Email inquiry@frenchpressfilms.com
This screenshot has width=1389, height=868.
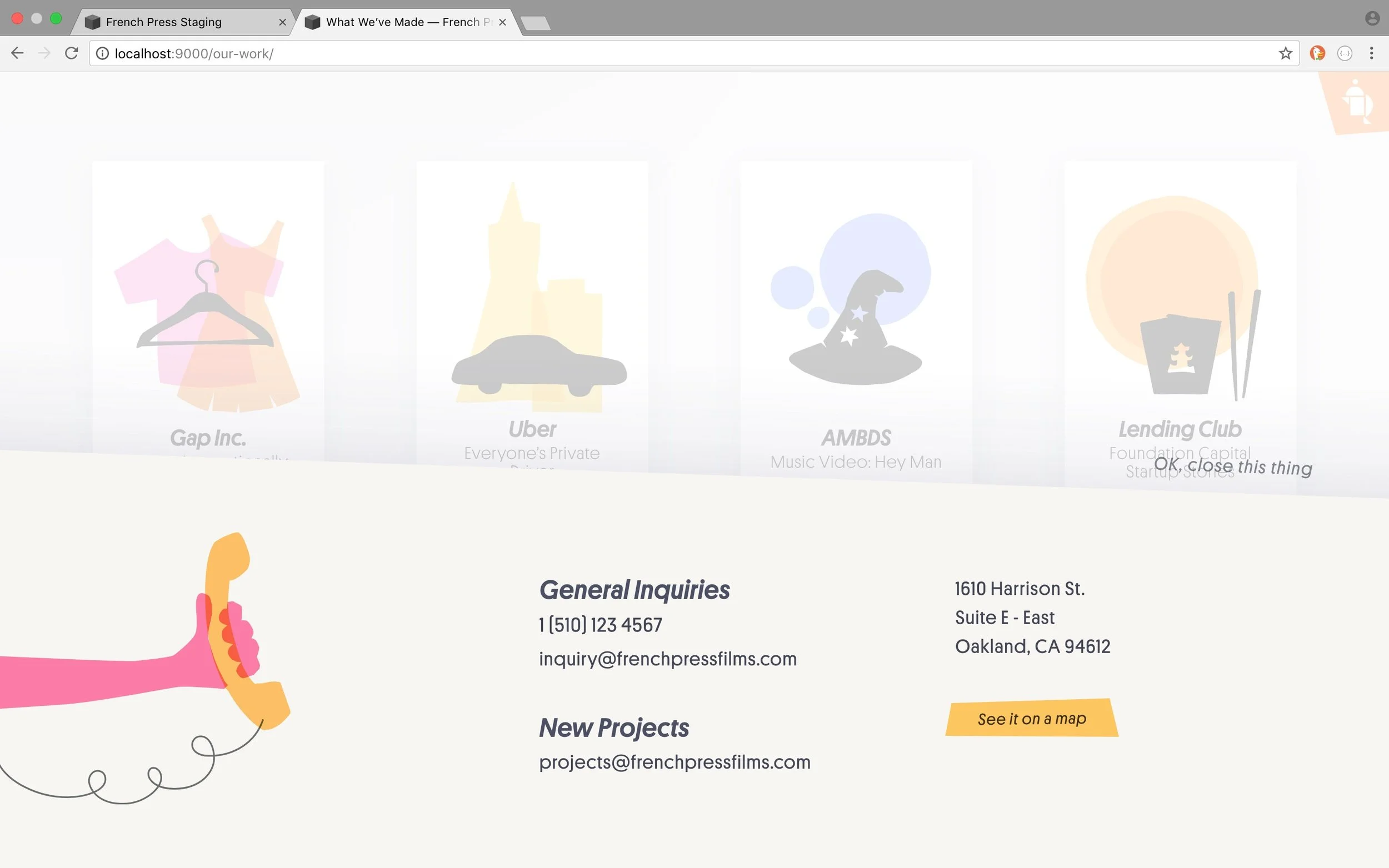(668, 659)
